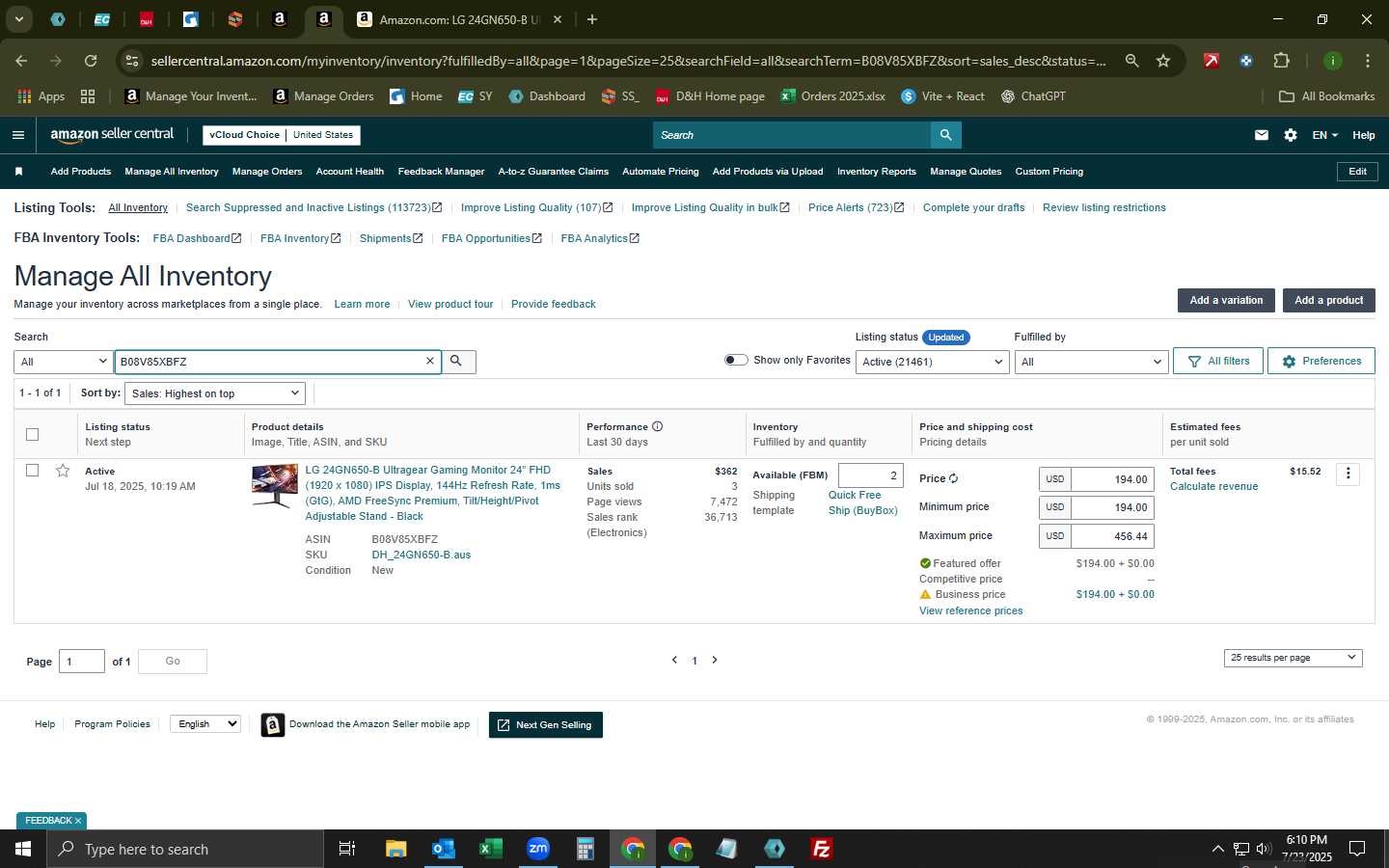Open Zoom from the taskbar
The width and height of the screenshot is (1389, 868).
pyautogui.click(x=538, y=849)
